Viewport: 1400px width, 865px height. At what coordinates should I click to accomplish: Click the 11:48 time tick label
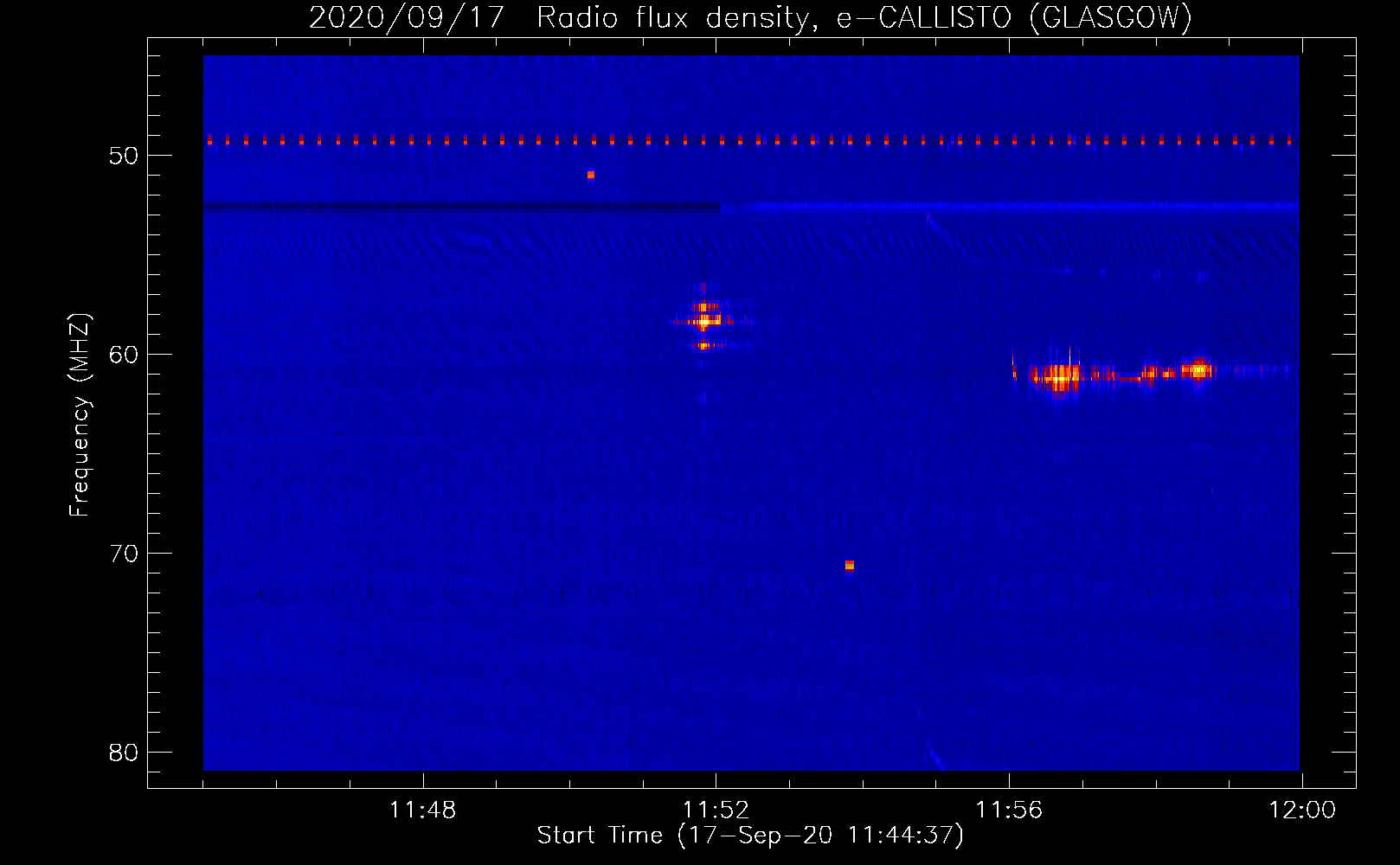coord(422,811)
